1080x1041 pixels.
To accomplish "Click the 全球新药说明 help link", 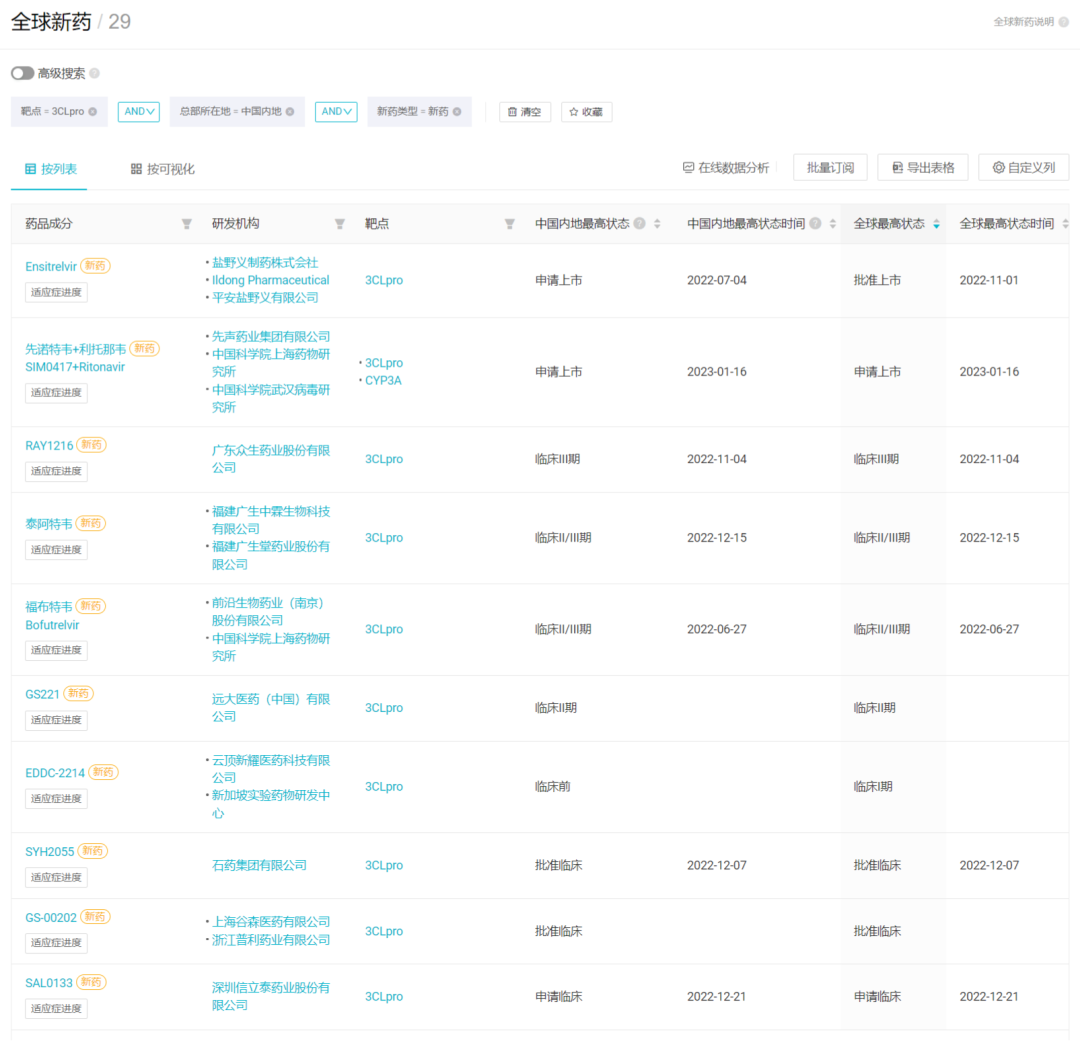I will coord(1030,22).
